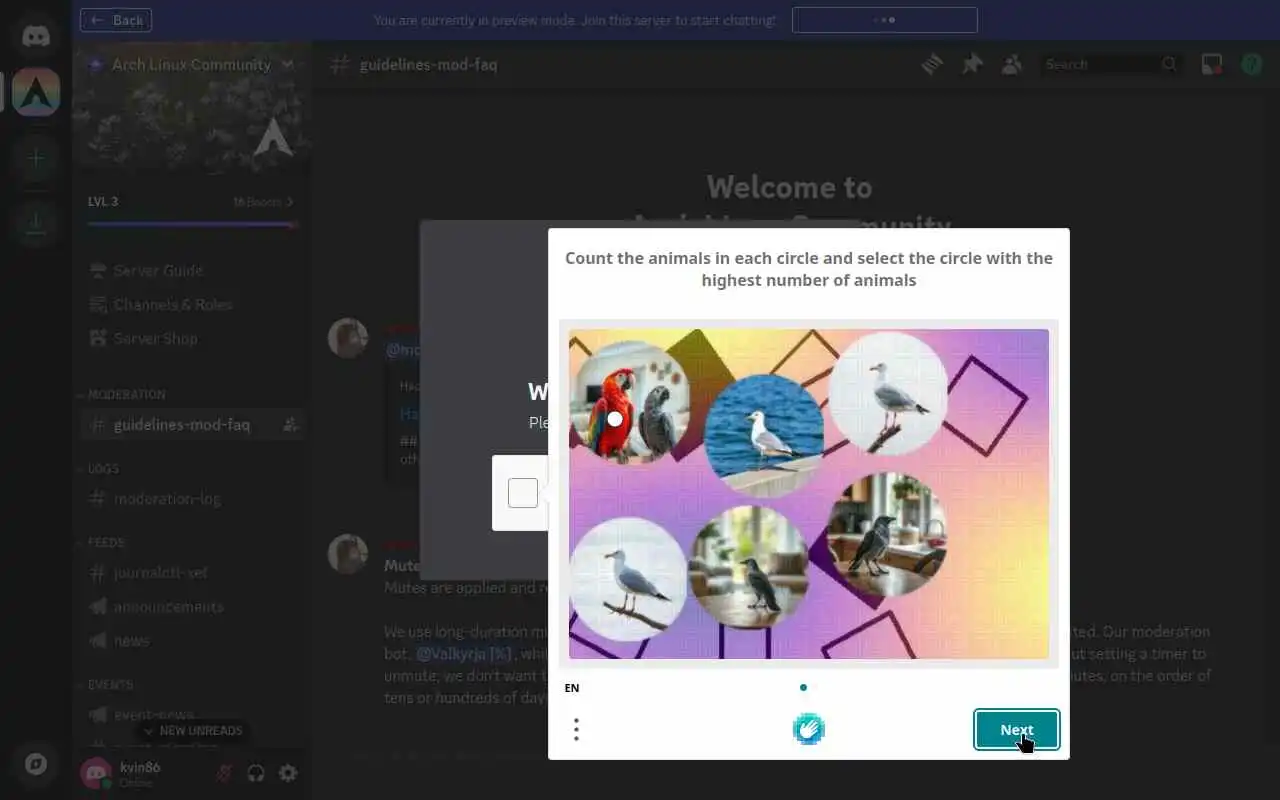Open the hash icon beside guidelines-mod-faq title
Viewport: 1280px width, 800px height.
point(340,64)
